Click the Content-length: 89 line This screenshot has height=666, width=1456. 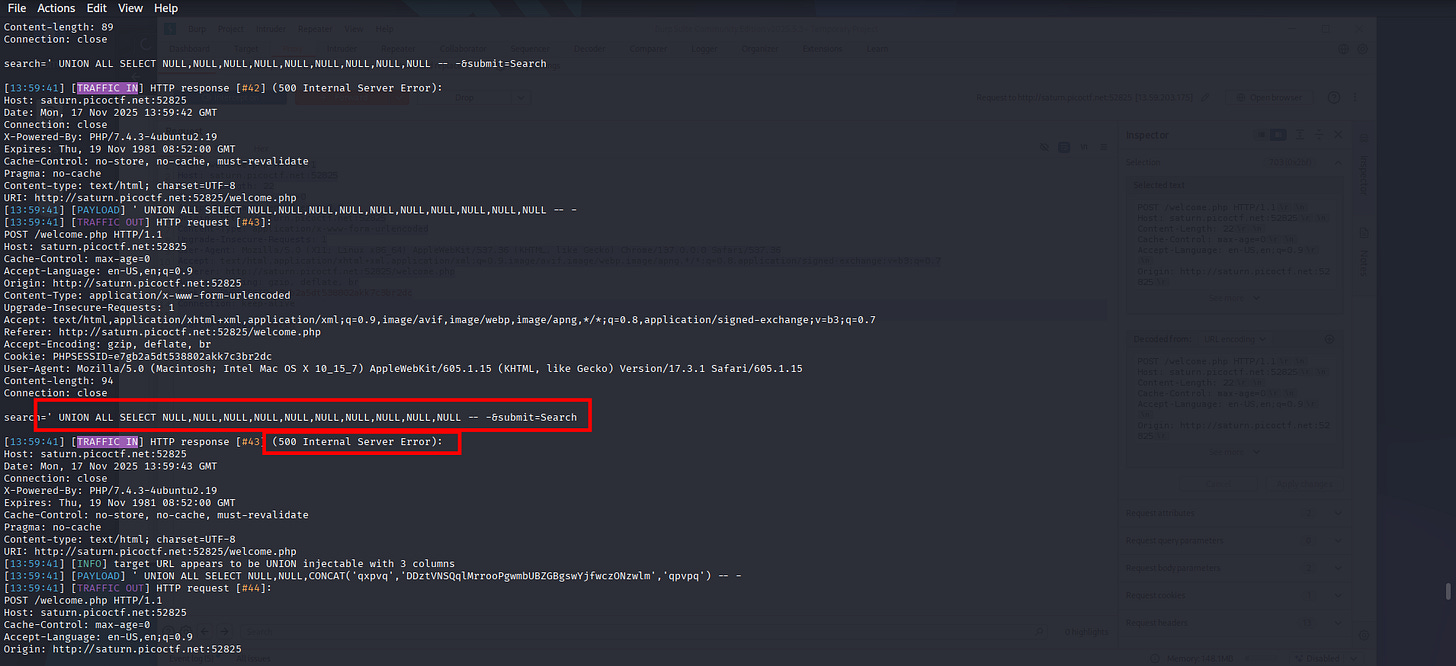tap(58, 27)
